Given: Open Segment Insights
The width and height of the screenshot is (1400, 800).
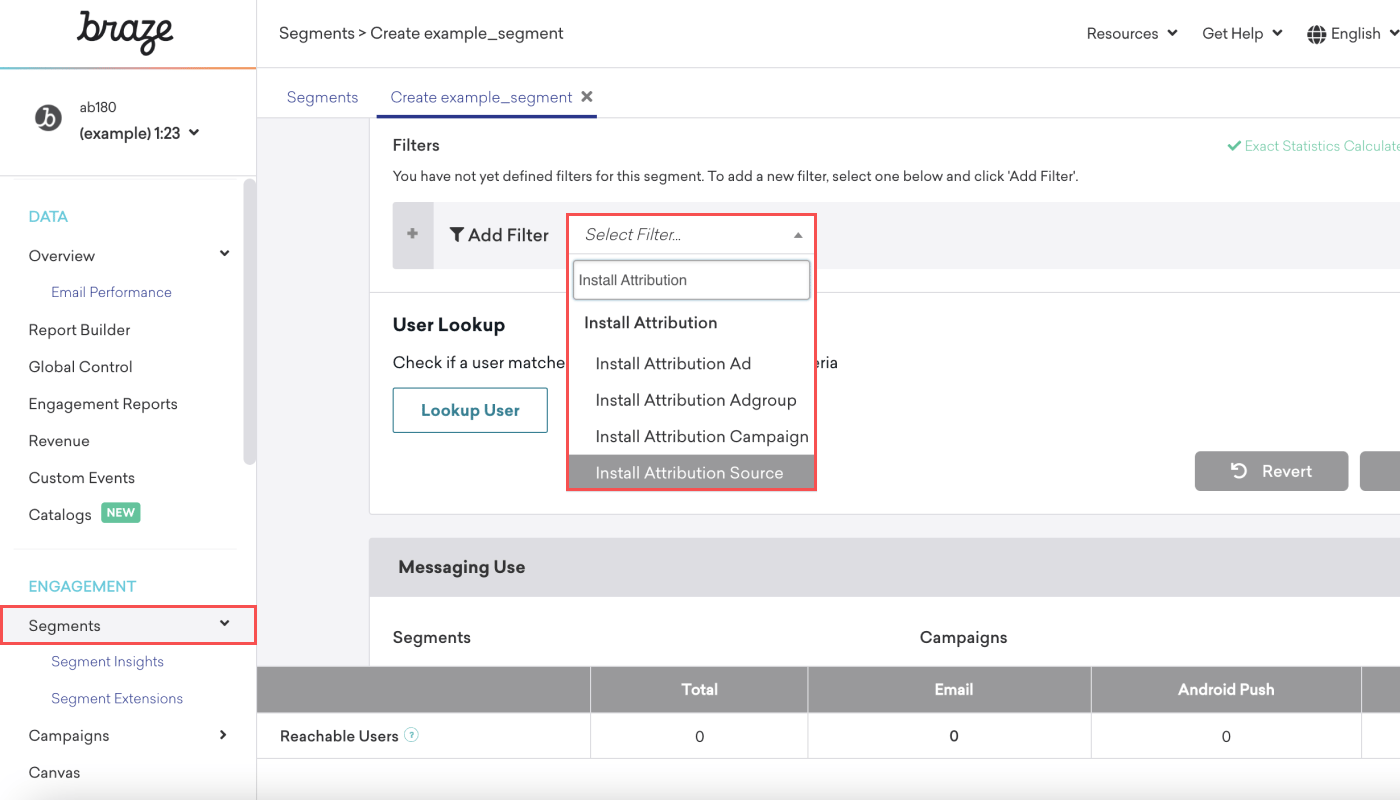Looking at the screenshot, I should coord(107,662).
